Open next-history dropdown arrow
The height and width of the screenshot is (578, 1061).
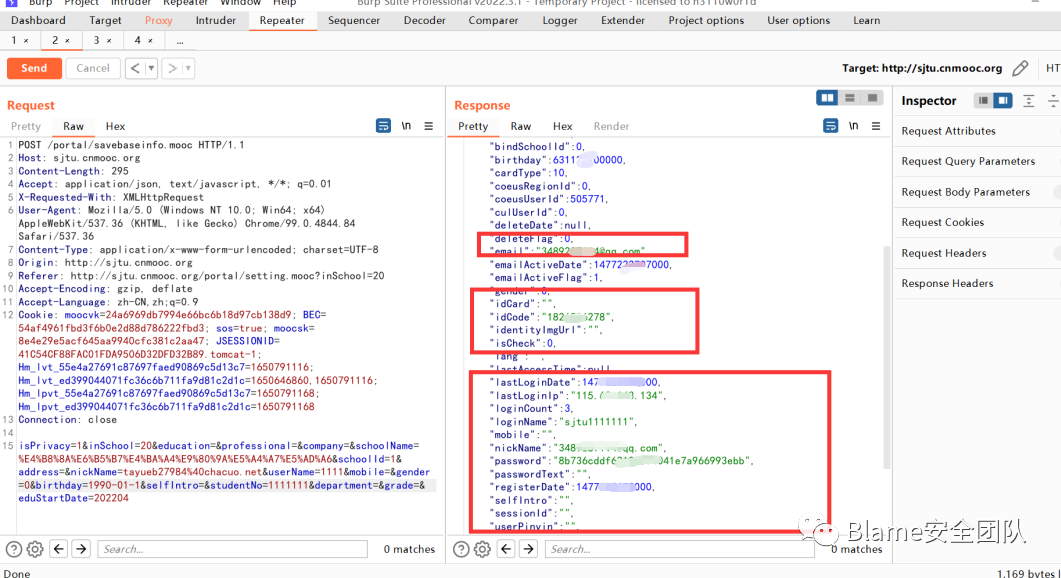click(x=188, y=68)
